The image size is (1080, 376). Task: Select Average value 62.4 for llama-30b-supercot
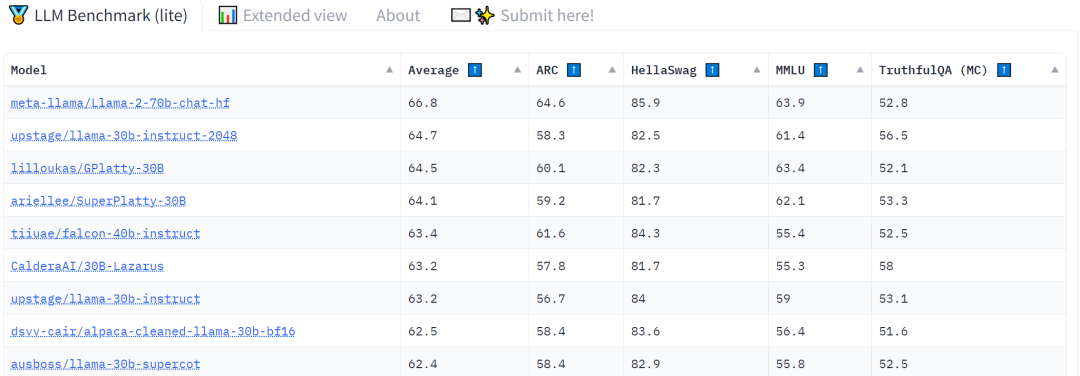pyautogui.click(x=422, y=364)
